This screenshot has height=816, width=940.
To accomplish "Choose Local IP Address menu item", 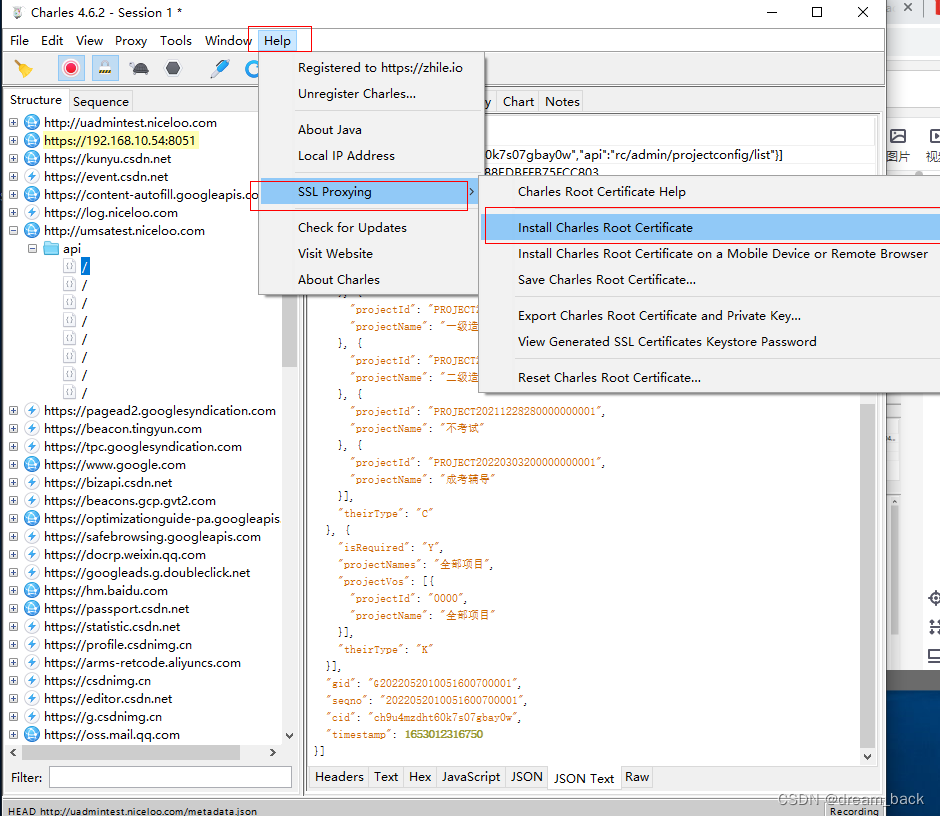I will click(x=347, y=155).
